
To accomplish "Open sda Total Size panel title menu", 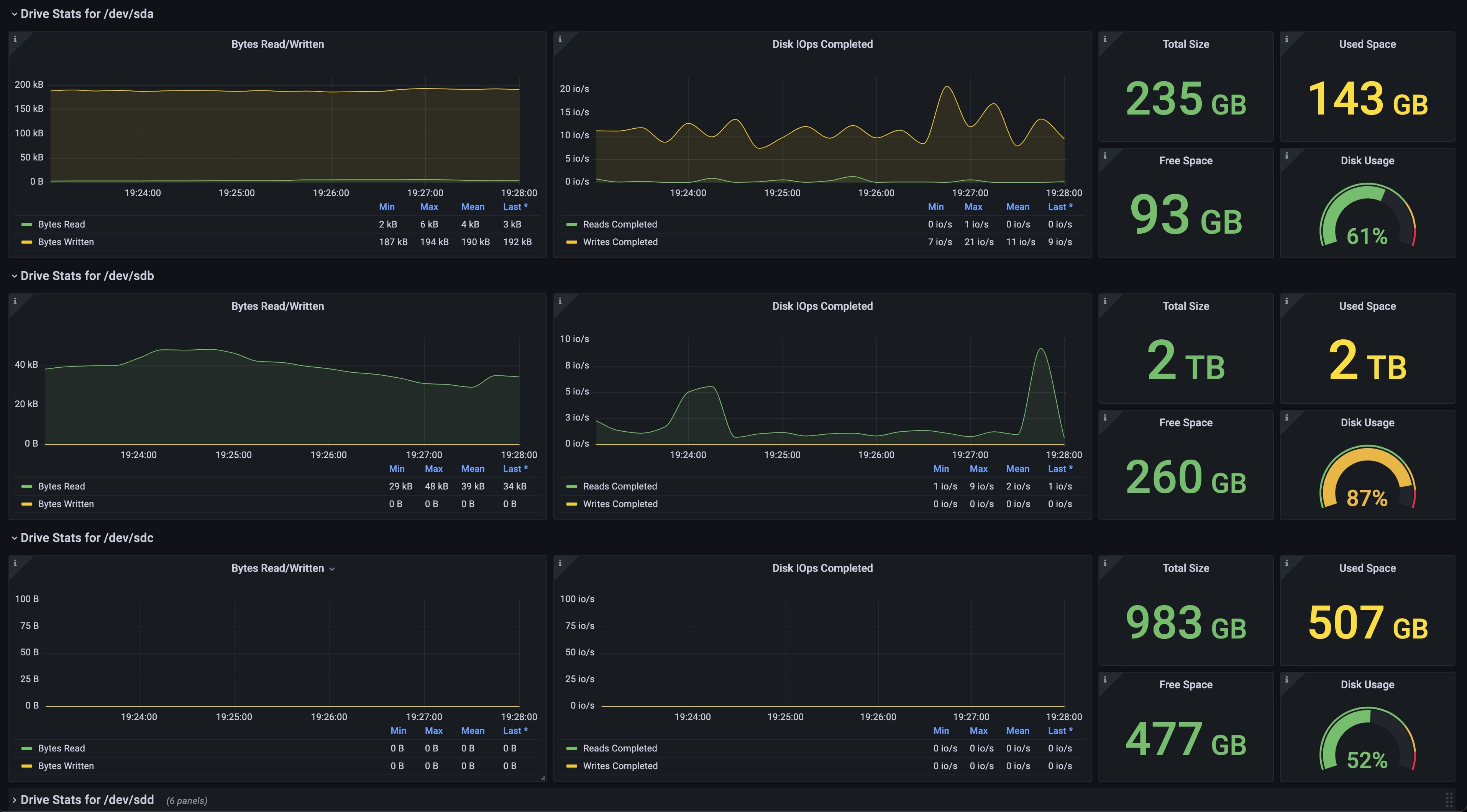I will click(1186, 44).
